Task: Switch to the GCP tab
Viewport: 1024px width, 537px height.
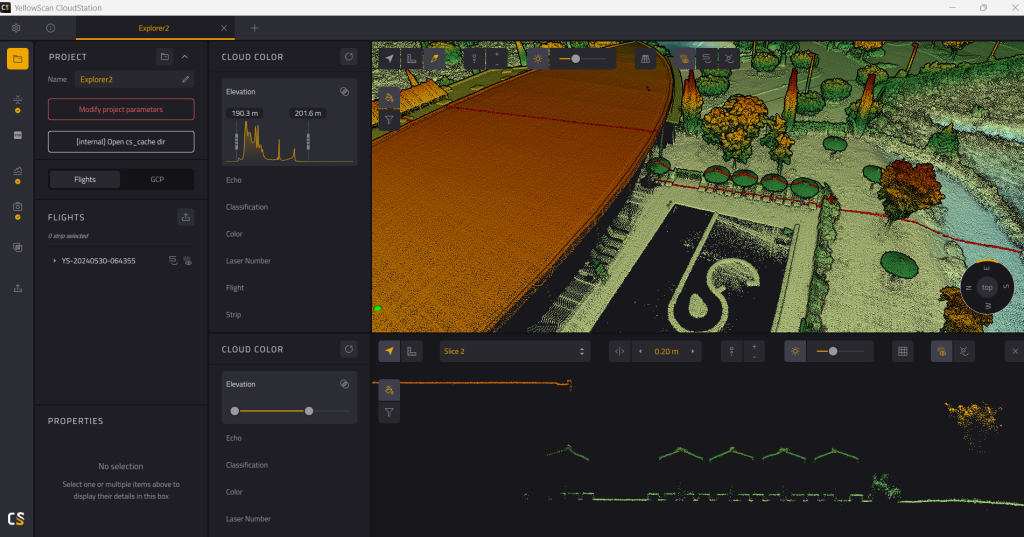Action: [x=157, y=180]
